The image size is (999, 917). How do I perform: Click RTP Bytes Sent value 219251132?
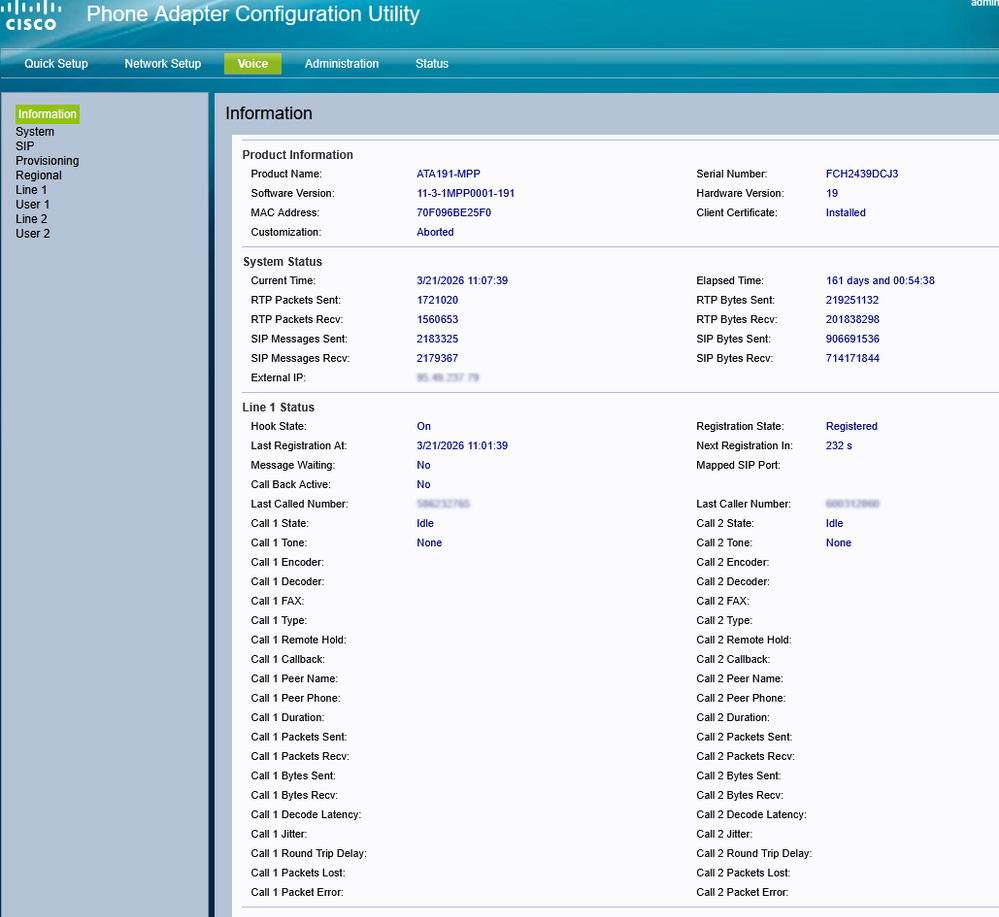(x=852, y=300)
